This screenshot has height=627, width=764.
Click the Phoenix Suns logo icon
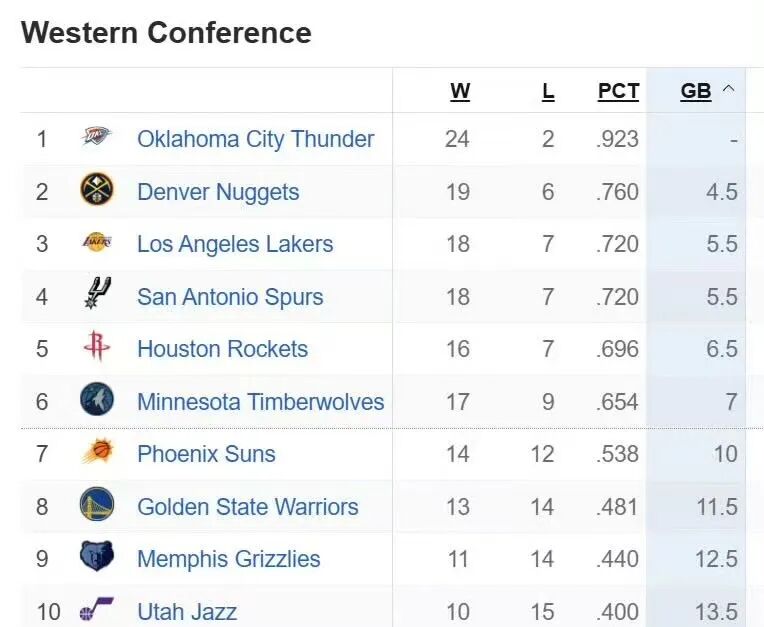[97, 453]
